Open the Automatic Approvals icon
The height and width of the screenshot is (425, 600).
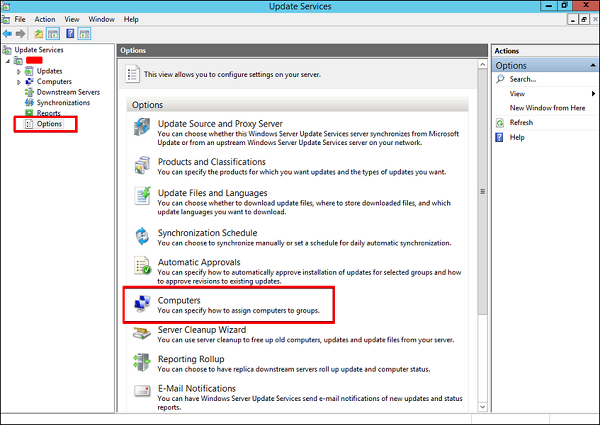(x=142, y=267)
